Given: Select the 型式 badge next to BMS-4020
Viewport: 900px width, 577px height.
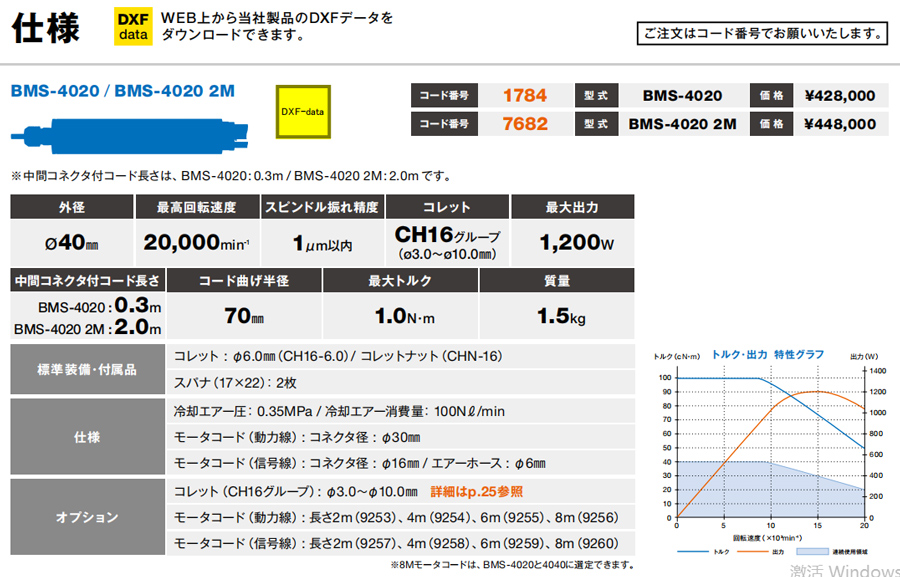Looking at the screenshot, I should tap(595, 95).
